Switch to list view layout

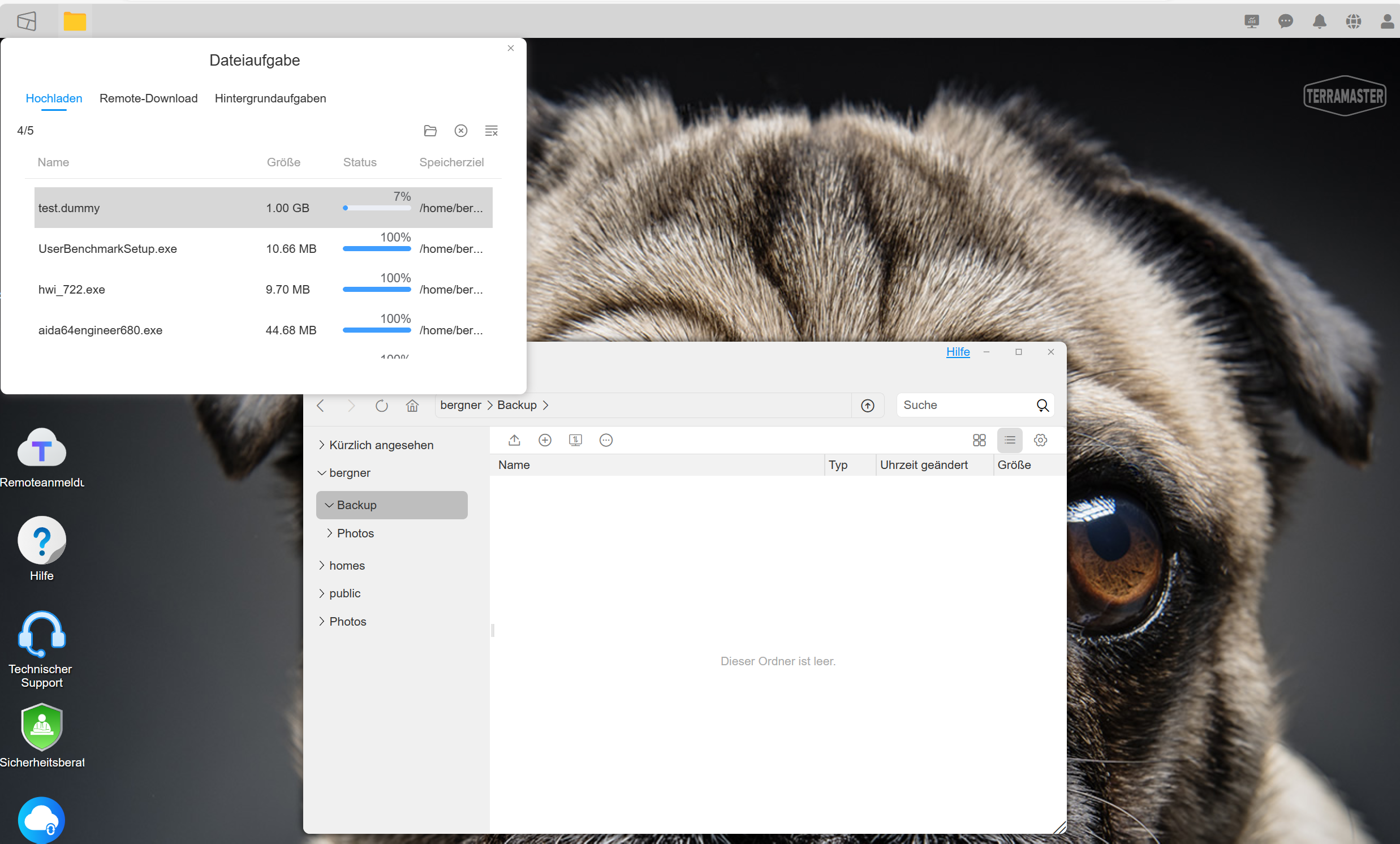point(1010,440)
